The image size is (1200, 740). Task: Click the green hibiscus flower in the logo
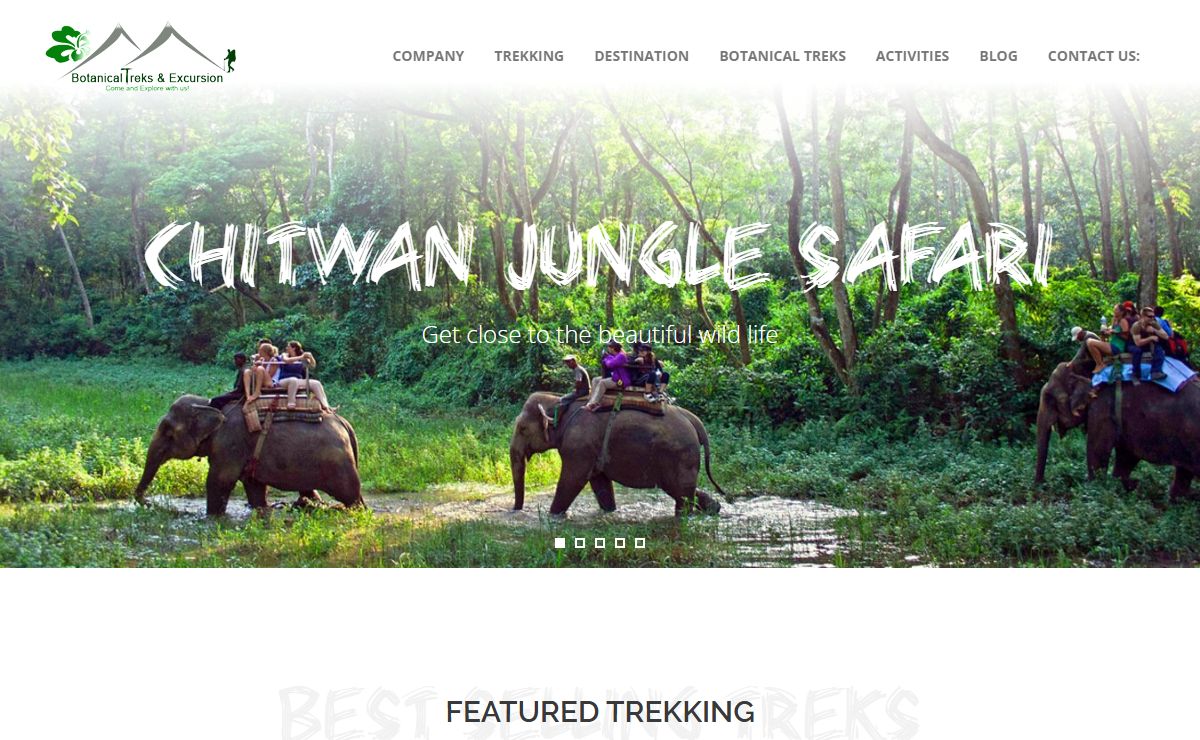tap(68, 44)
